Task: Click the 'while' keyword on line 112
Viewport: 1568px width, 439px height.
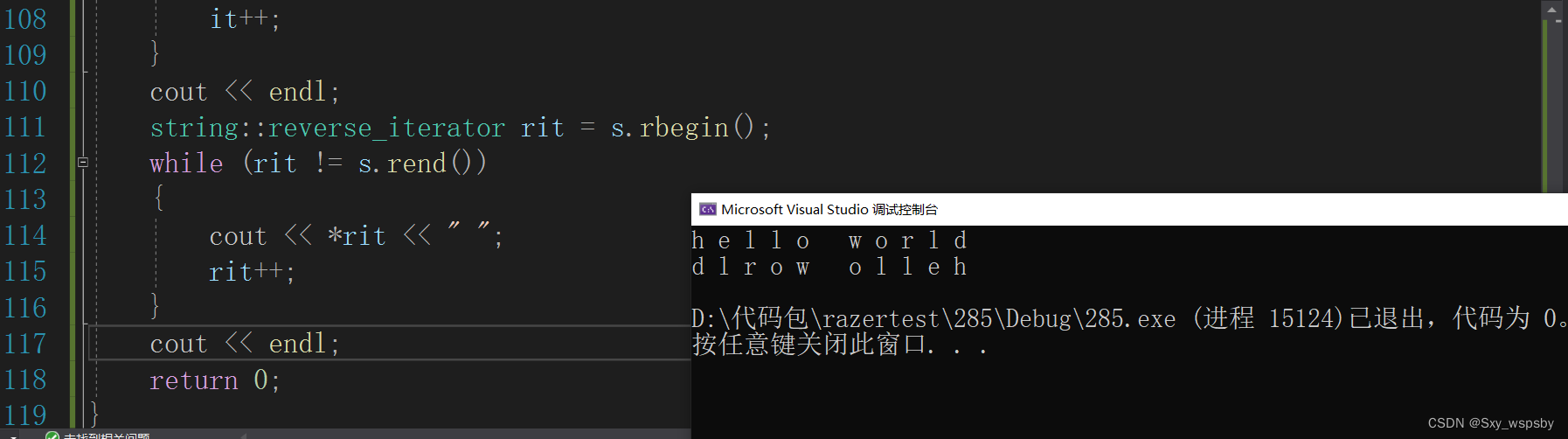Action: click(x=186, y=163)
